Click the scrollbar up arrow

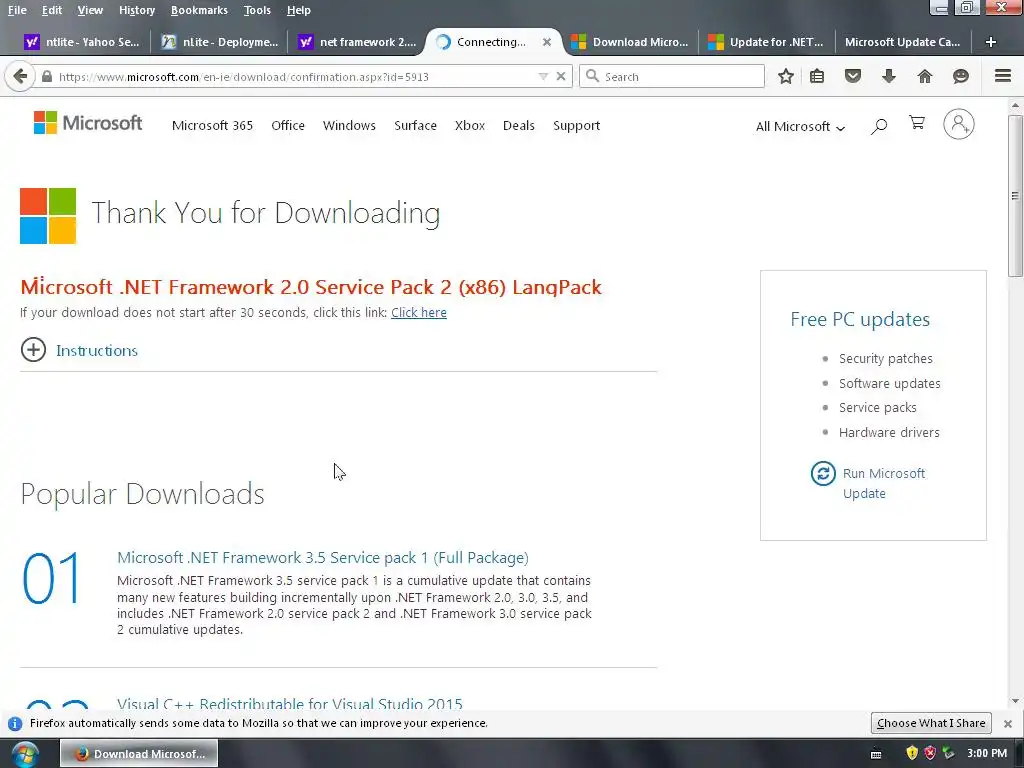click(x=1015, y=105)
